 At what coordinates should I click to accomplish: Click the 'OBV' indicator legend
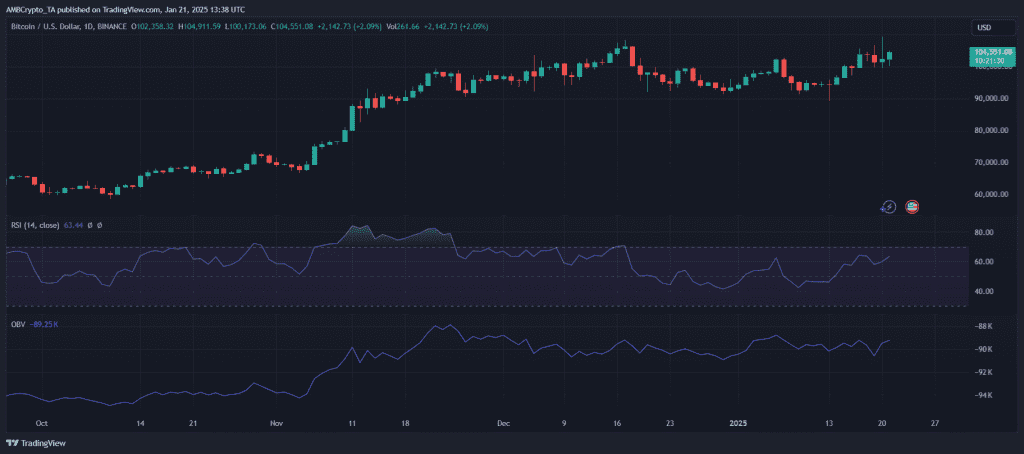pos(18,323)
